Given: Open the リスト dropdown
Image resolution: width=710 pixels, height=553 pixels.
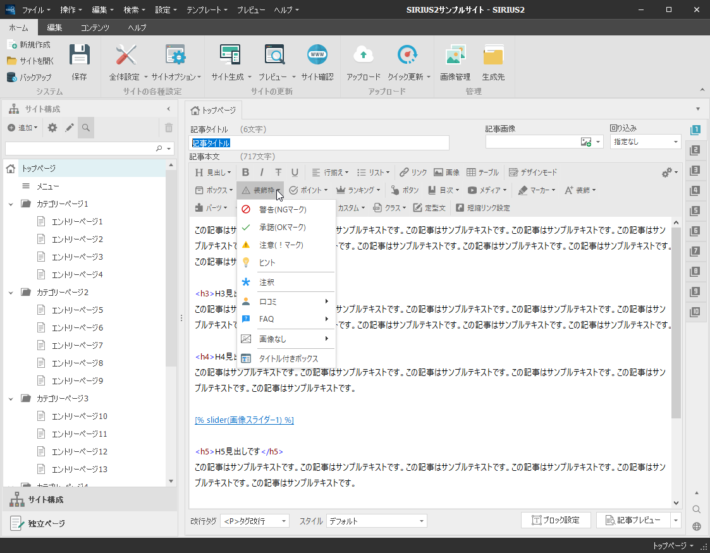Looking at the screenshot, I should [x=373, y=172].
